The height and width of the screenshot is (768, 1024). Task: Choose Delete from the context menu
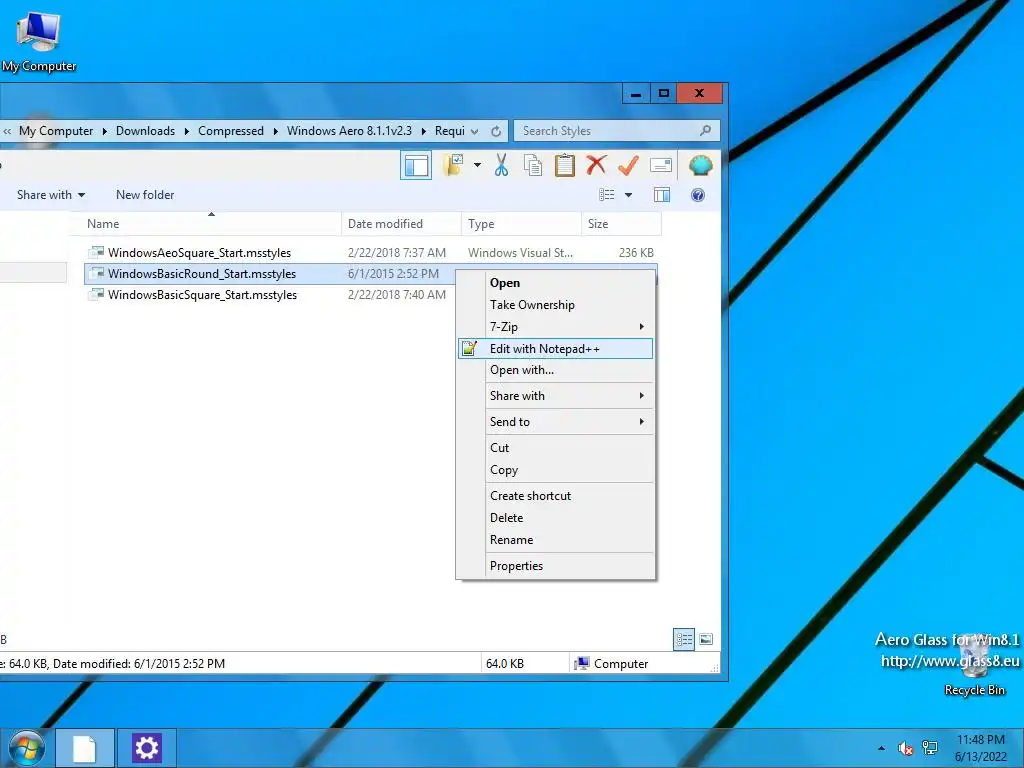(556, 518)
